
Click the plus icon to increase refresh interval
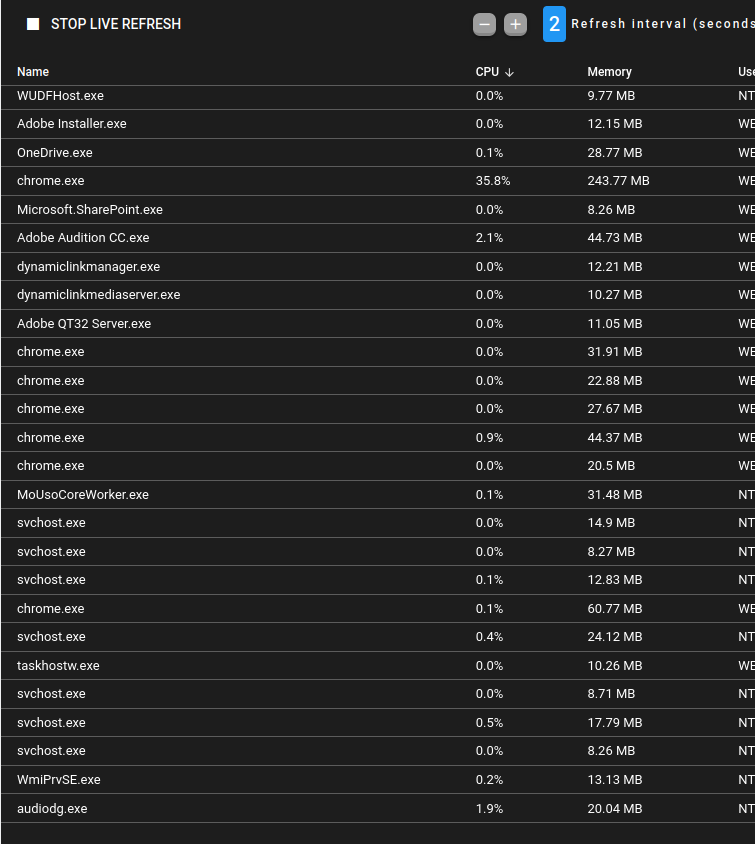[516, 24]
